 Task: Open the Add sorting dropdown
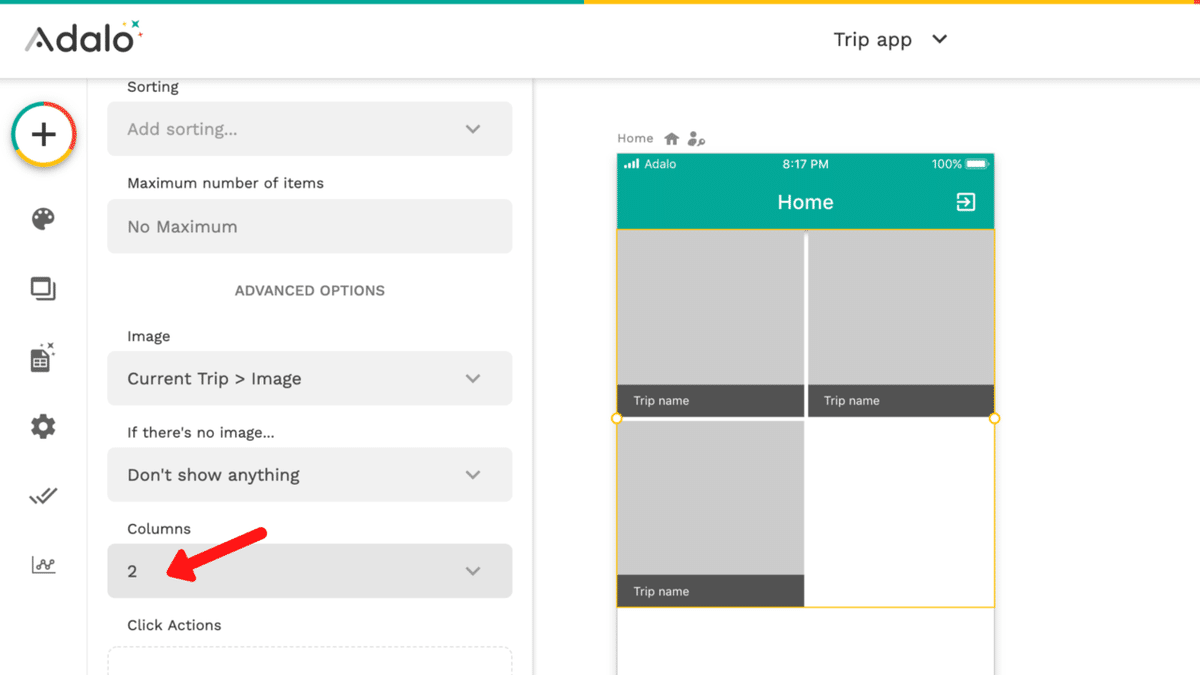click(x=310, y=129)
